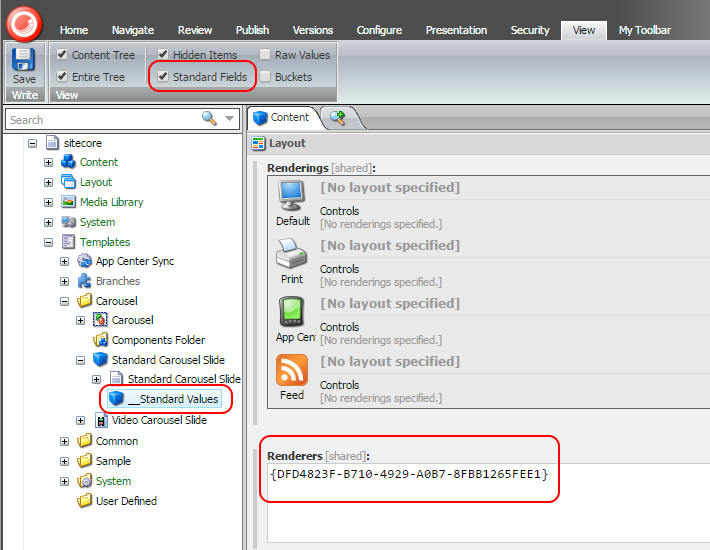710x550 pixels.
Task: Click the Carousel template icon
Action: tap(100, 320)
